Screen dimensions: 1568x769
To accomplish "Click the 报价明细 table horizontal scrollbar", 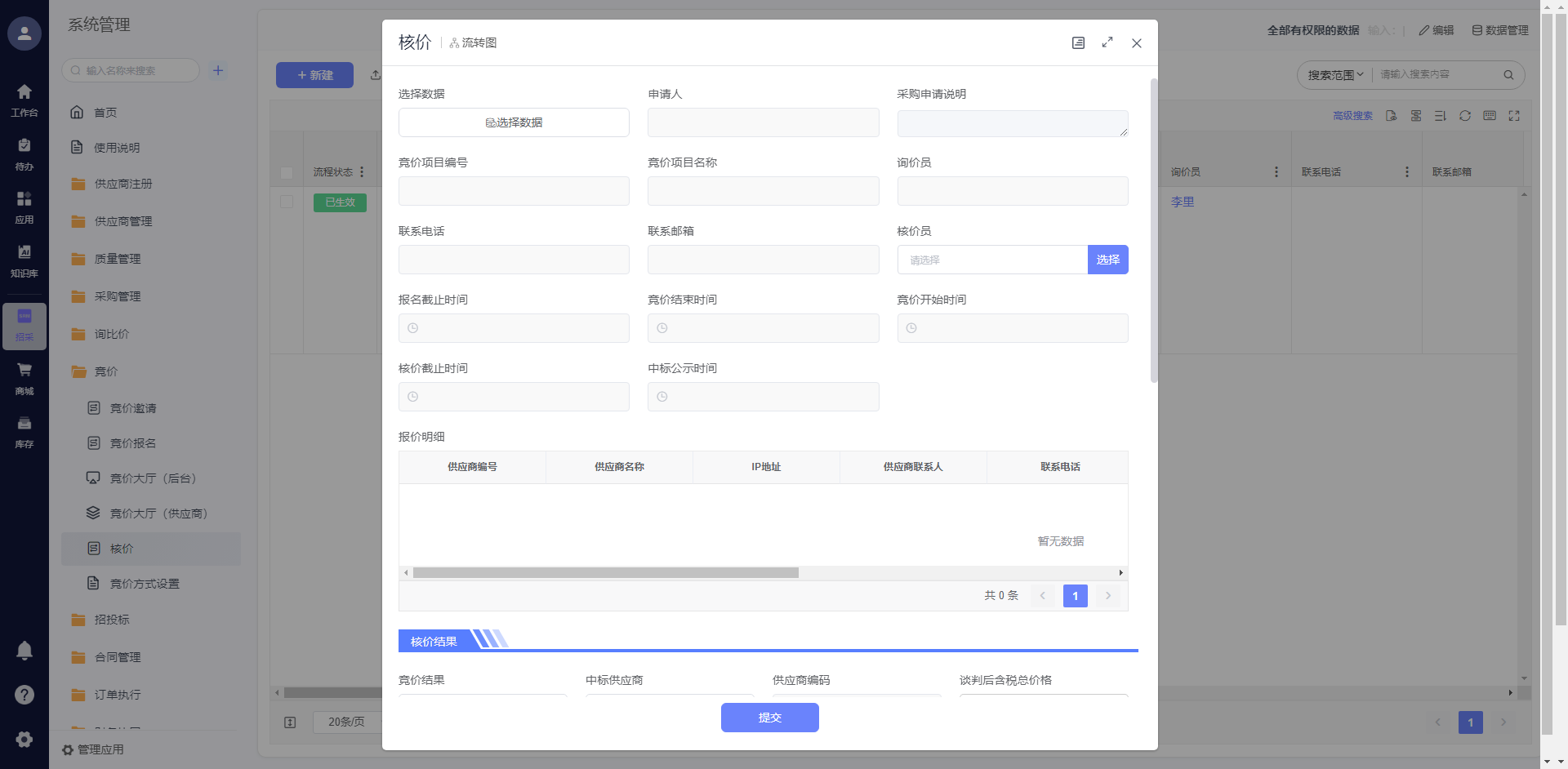I will (x=605, y=573).
